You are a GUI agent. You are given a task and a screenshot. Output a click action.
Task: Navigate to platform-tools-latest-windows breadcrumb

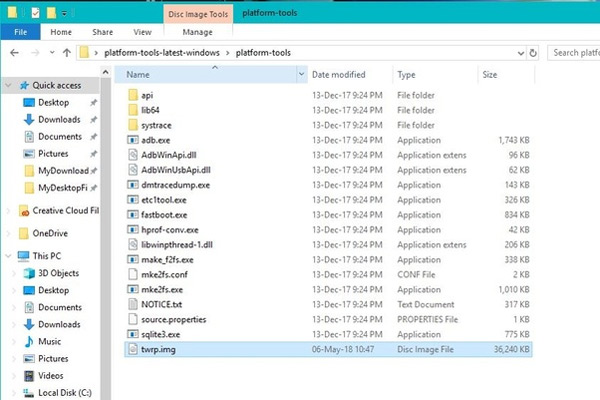[162, 53]
